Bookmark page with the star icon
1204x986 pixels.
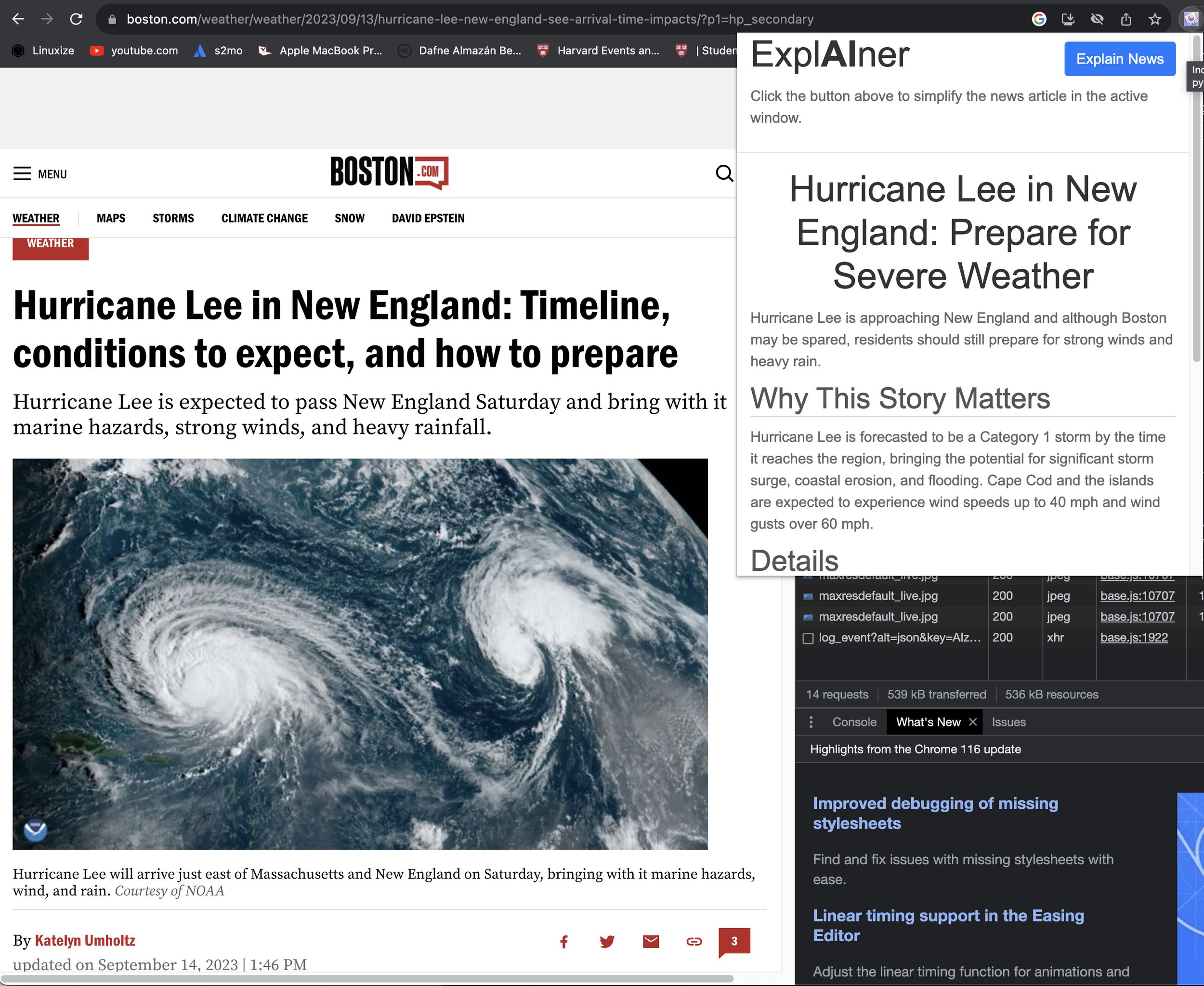click(1154, 19)
